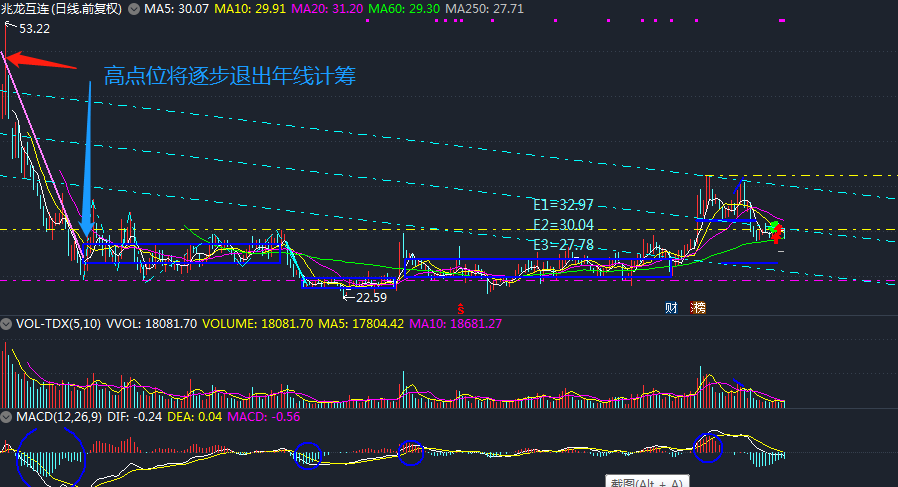Click the rightmost magenta marker at chart top

pyautogui.click(x=782, y=21)
